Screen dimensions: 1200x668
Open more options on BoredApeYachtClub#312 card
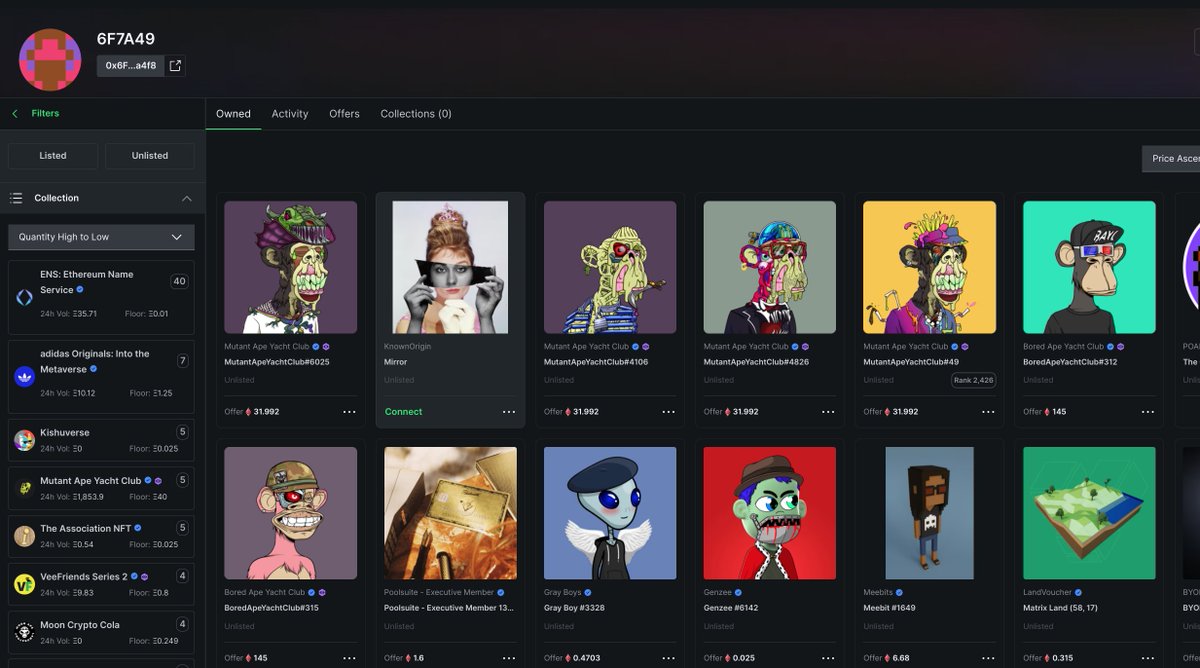(1148, 412)
